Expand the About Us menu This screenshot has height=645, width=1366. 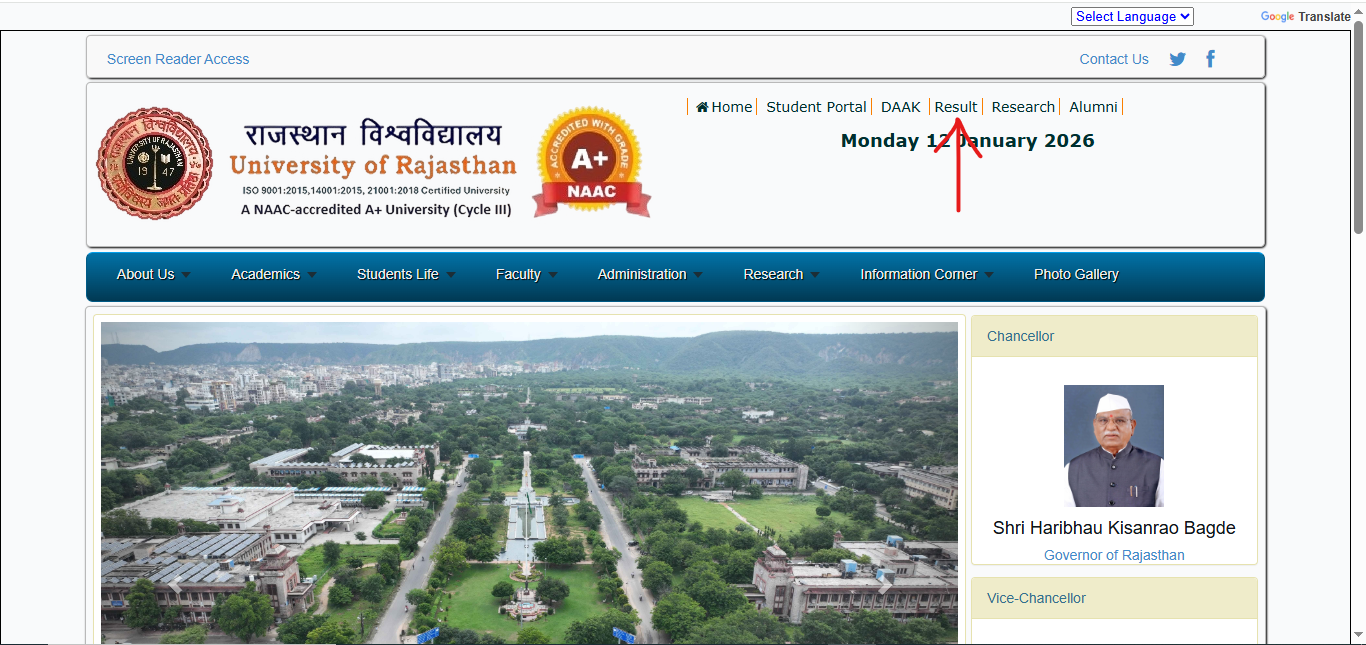coord(153,275)
